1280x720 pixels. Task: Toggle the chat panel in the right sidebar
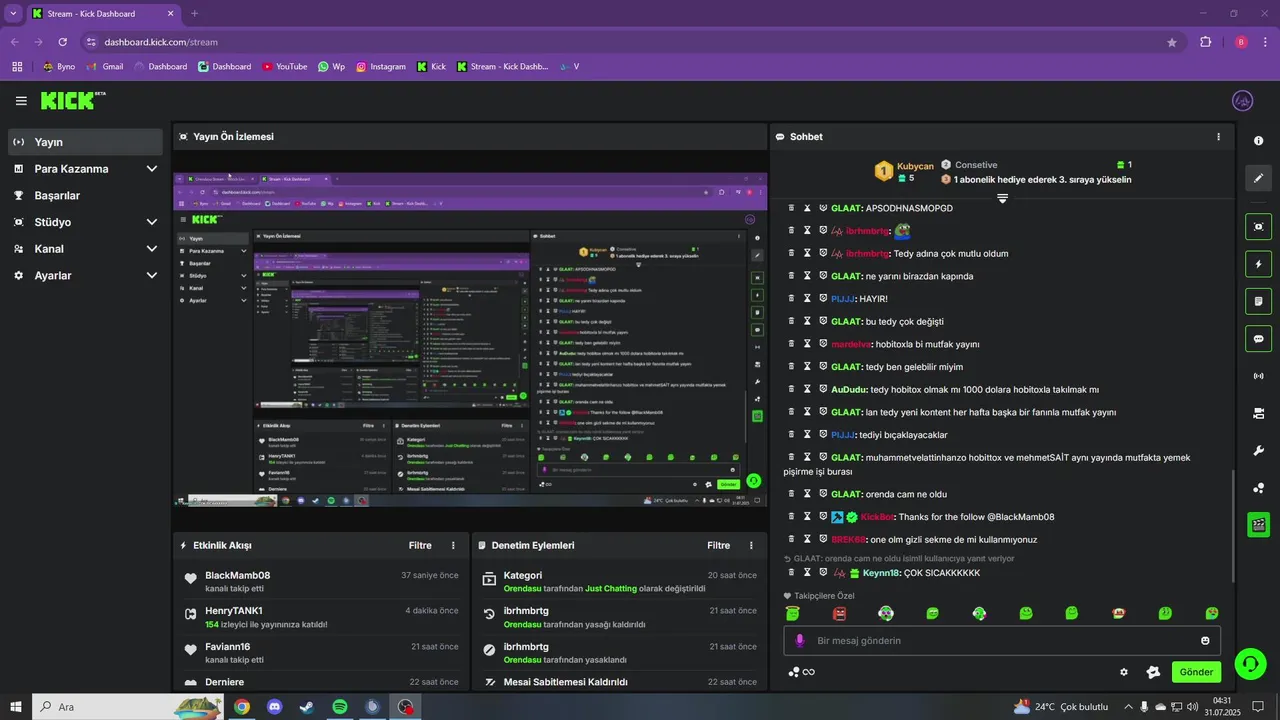click(x=1259, y=338)
